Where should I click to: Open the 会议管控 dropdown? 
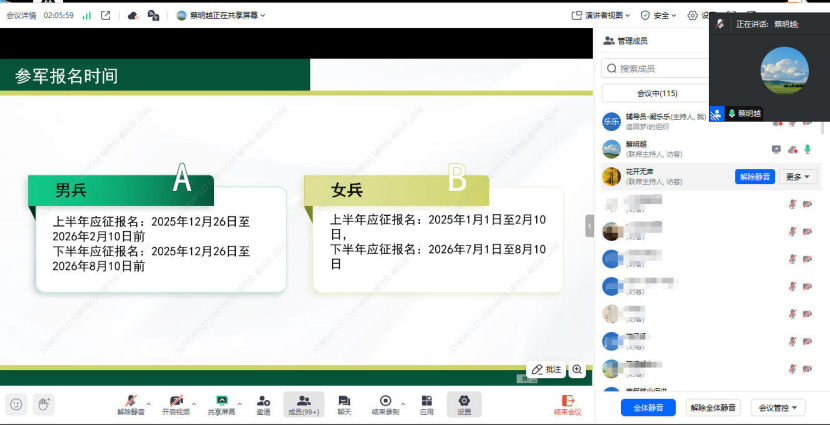778,407
